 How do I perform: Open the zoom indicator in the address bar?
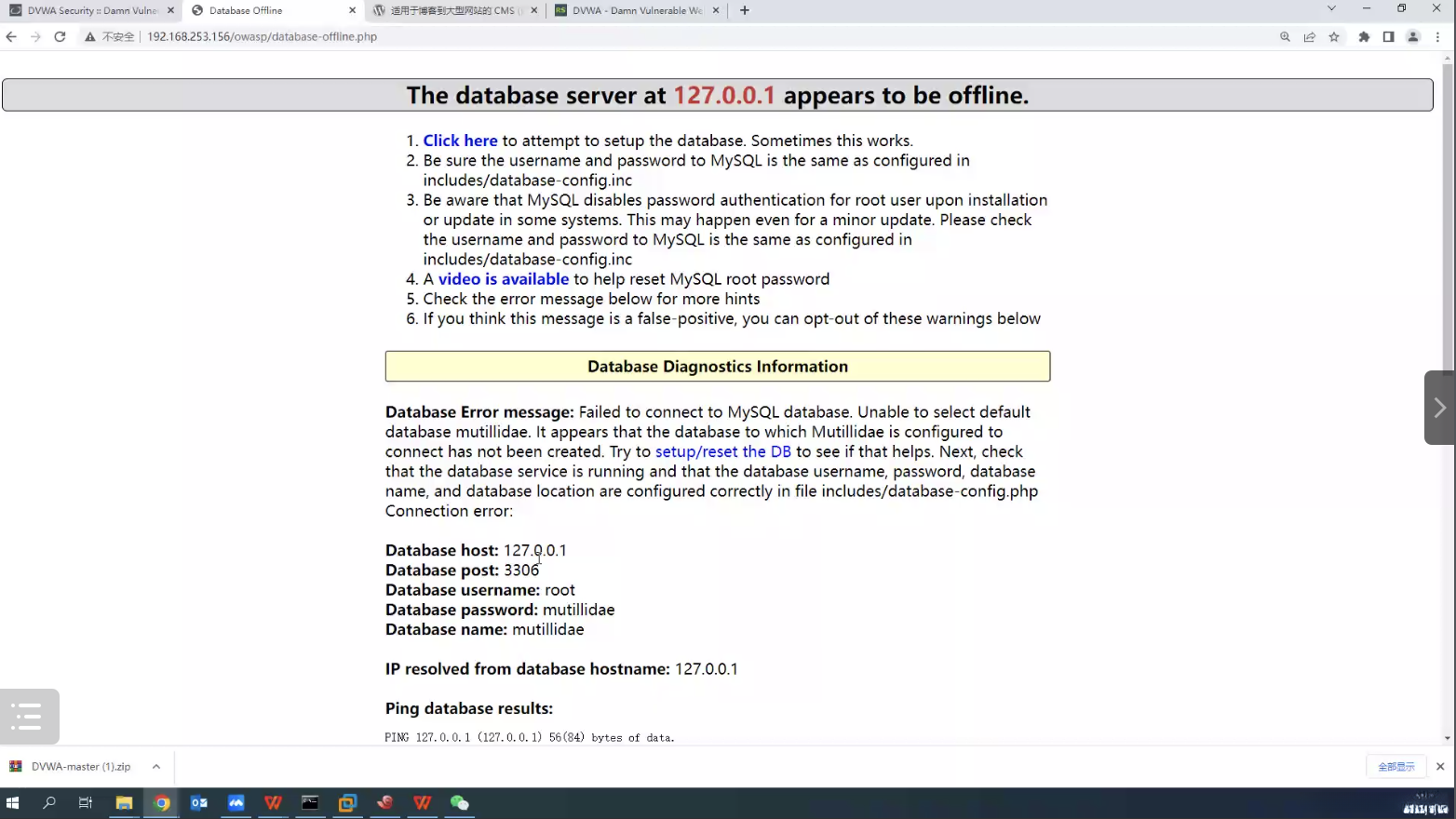click(x=1285, y=37)
